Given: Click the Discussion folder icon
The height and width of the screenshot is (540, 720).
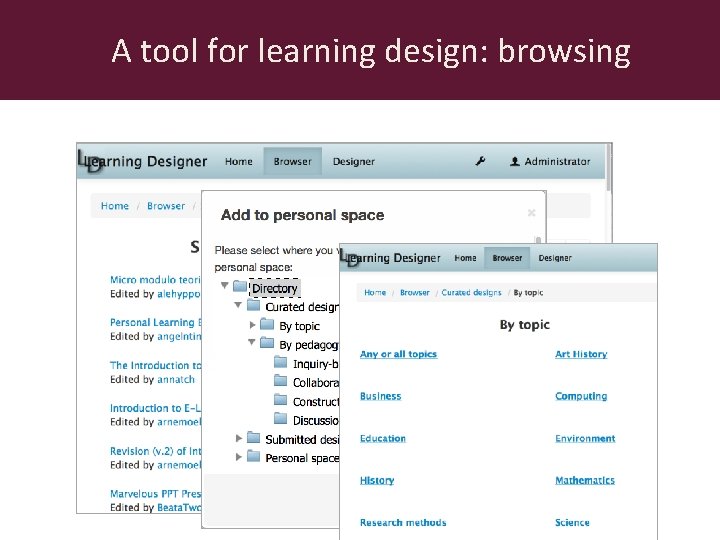Looking at the screenshot, I should click(x=281, y=418).
